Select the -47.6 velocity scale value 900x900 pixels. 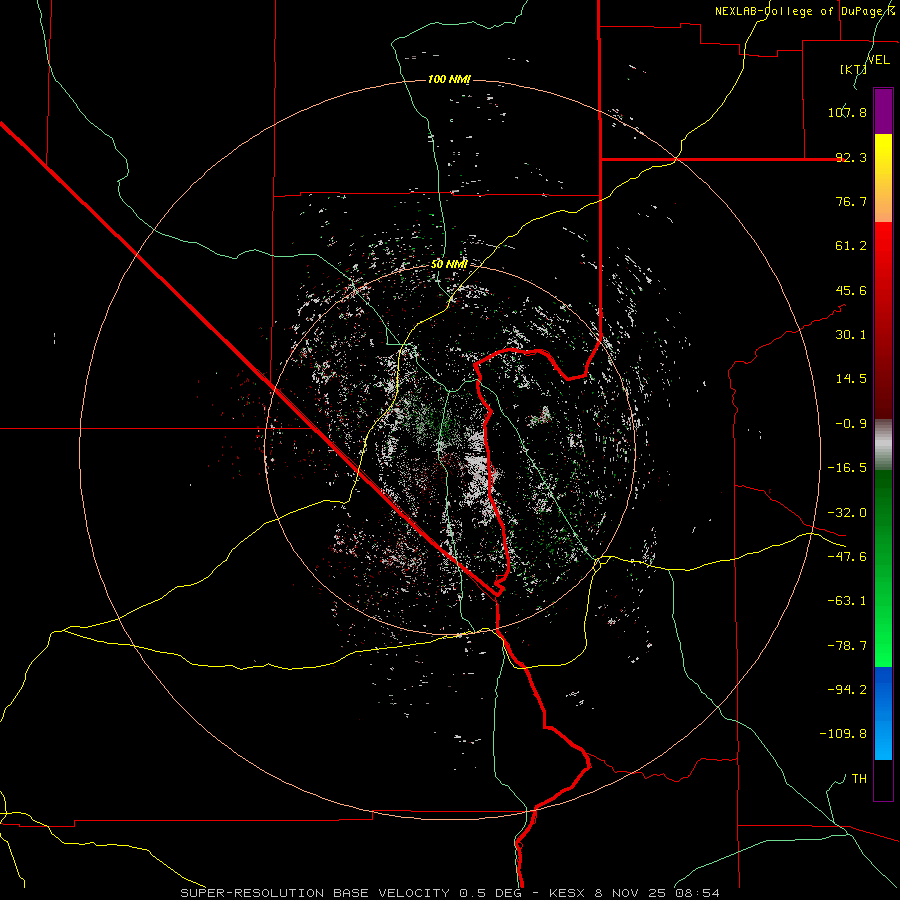click(x=847, y=557)
